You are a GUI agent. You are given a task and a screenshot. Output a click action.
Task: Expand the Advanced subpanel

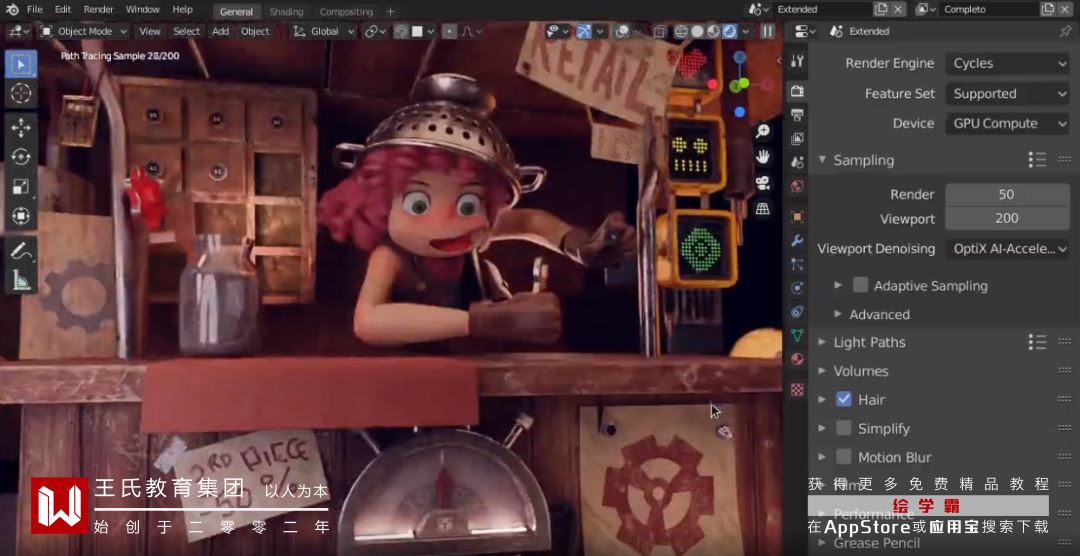[838, 314]
